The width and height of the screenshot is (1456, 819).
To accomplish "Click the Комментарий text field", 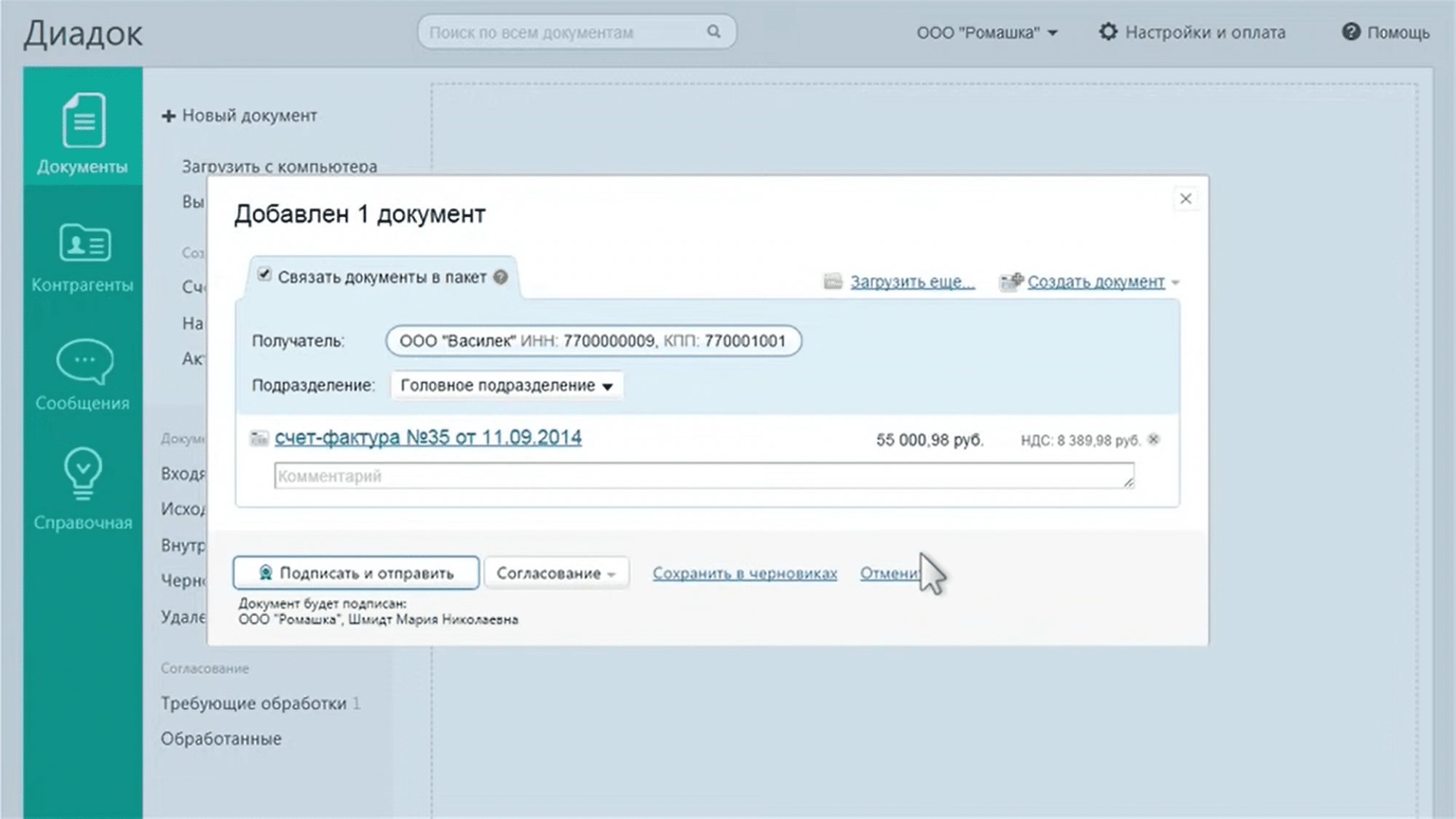I will (x=703, y=476).
